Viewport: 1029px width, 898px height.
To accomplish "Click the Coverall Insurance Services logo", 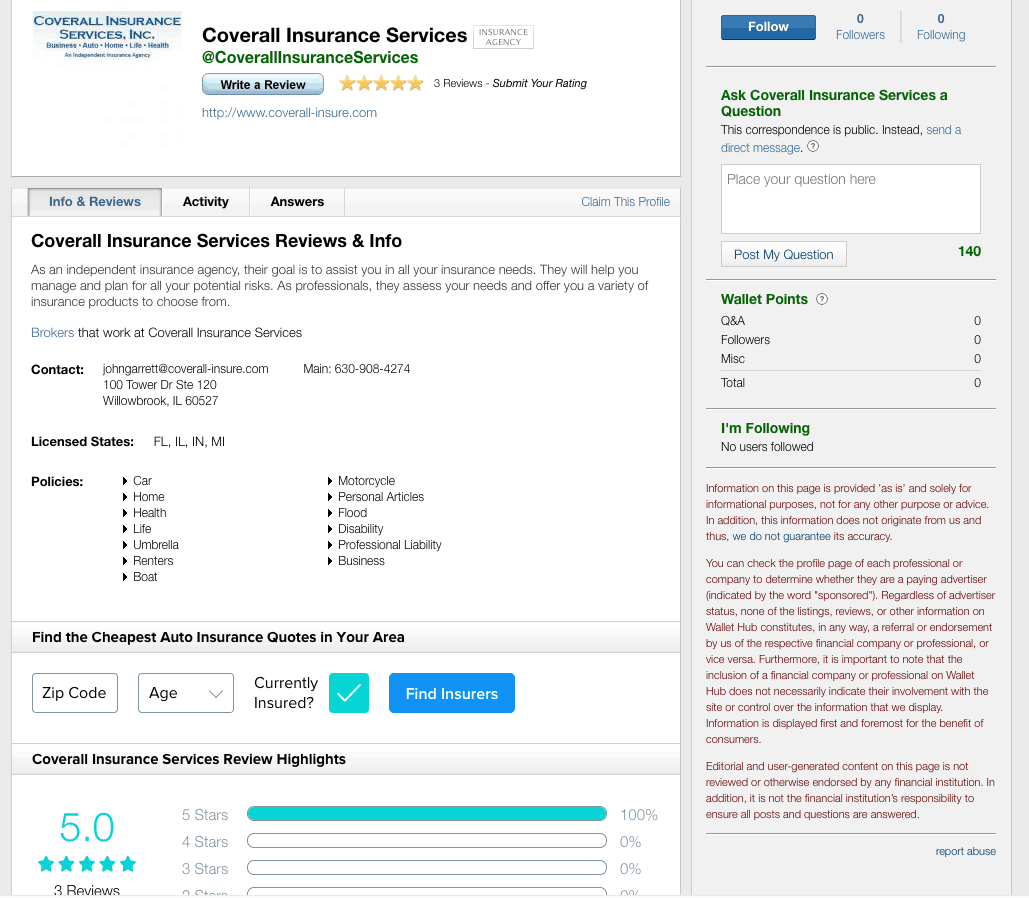I will [x=106, y=35].
